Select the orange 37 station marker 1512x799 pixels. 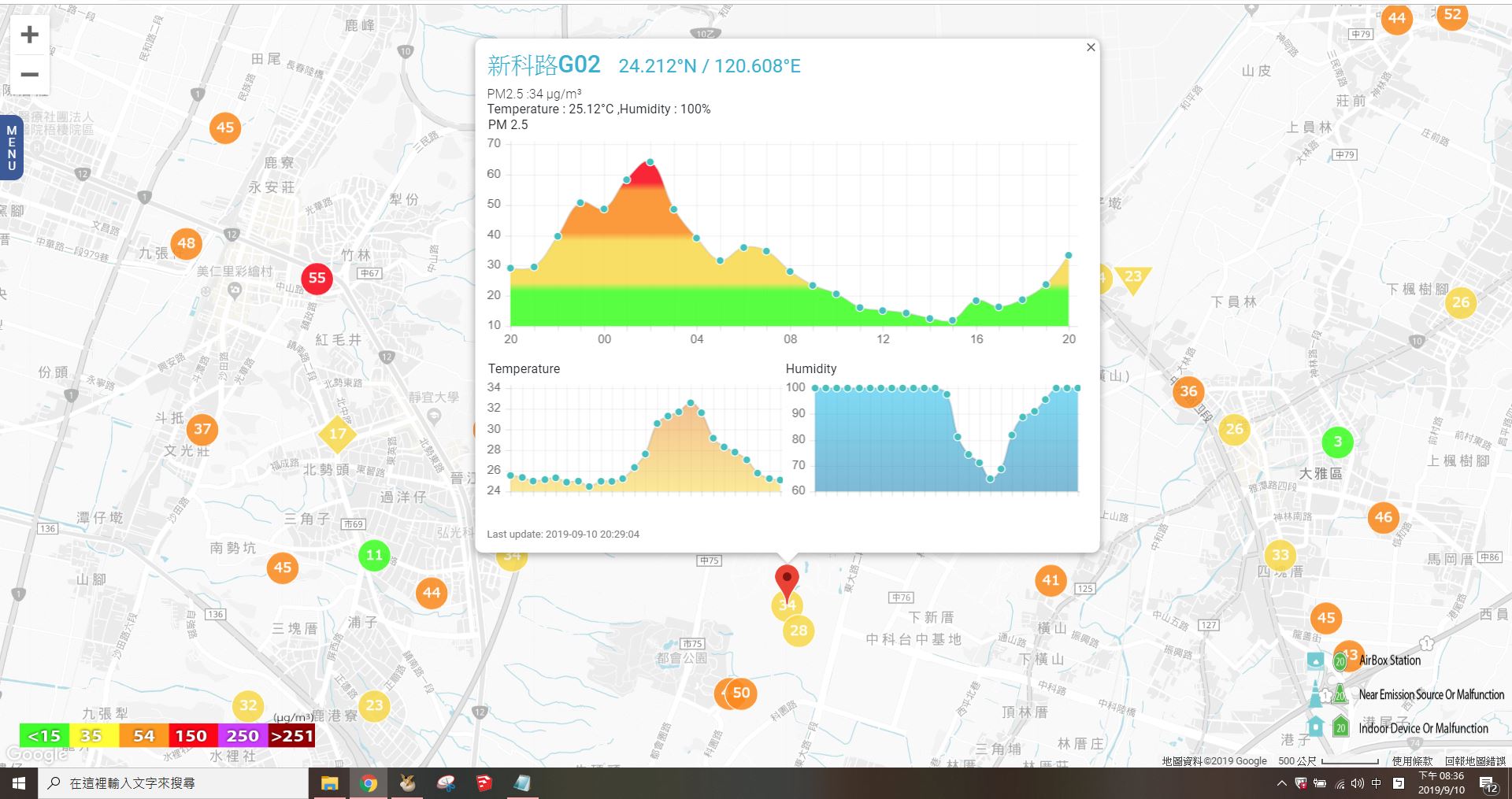pyautogui.click(x=202, y=429)
